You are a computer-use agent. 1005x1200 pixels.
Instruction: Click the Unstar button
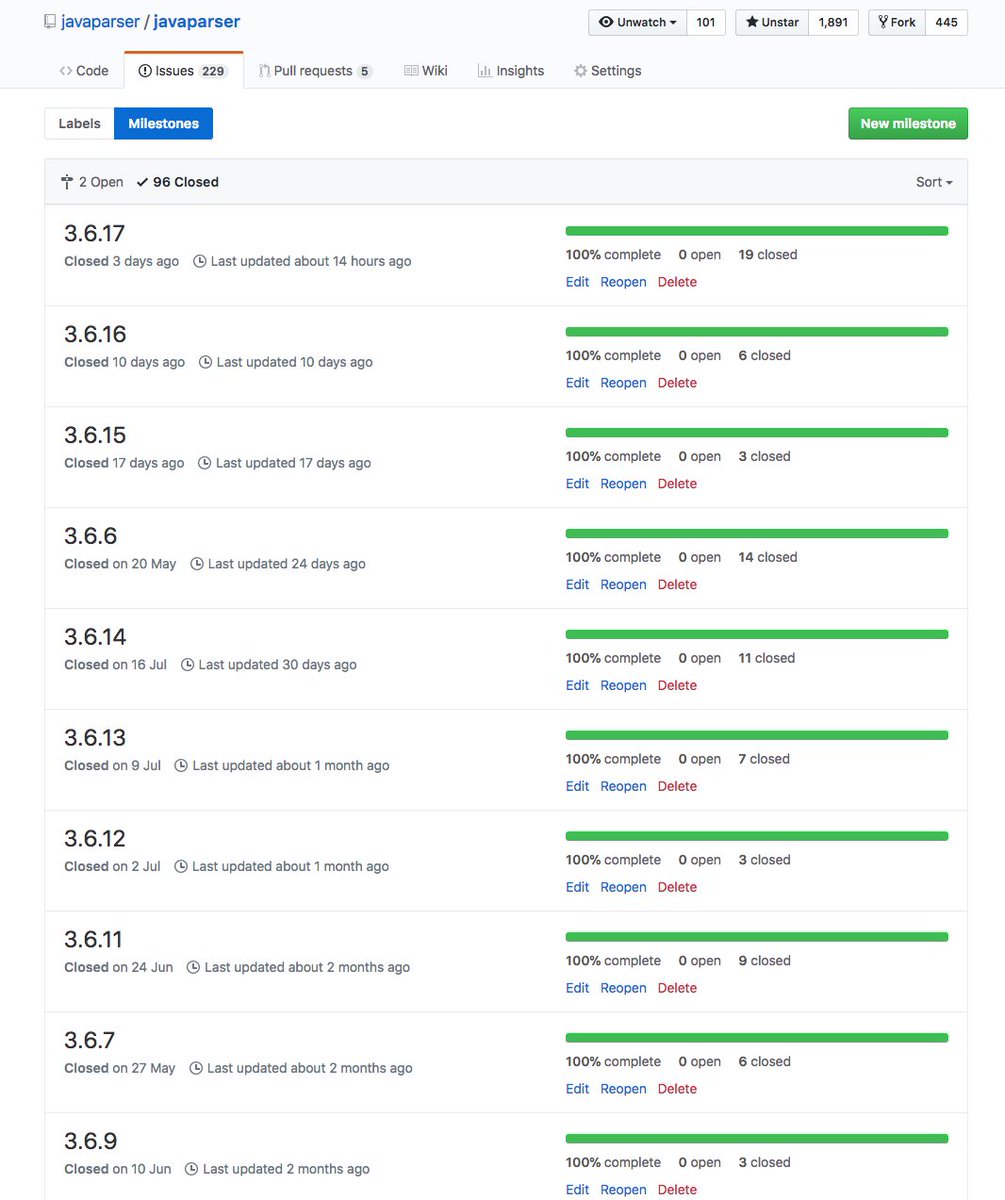pyautogui.click(x=771, y=22)
